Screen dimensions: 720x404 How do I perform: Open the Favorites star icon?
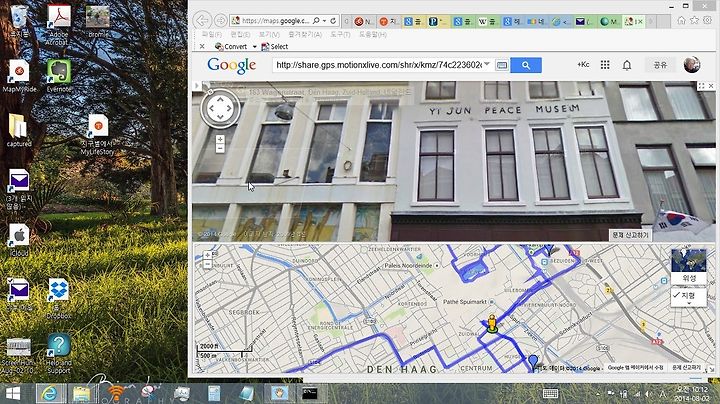coord(694,20)
